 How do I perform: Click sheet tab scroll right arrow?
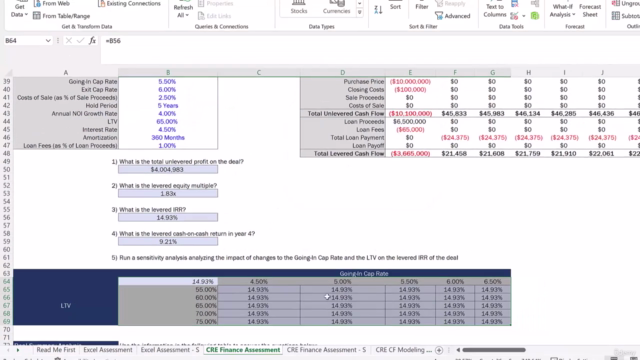18,350
